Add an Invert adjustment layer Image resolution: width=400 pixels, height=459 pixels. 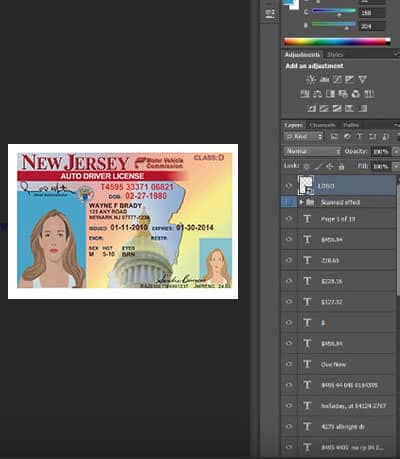[311, 108]
